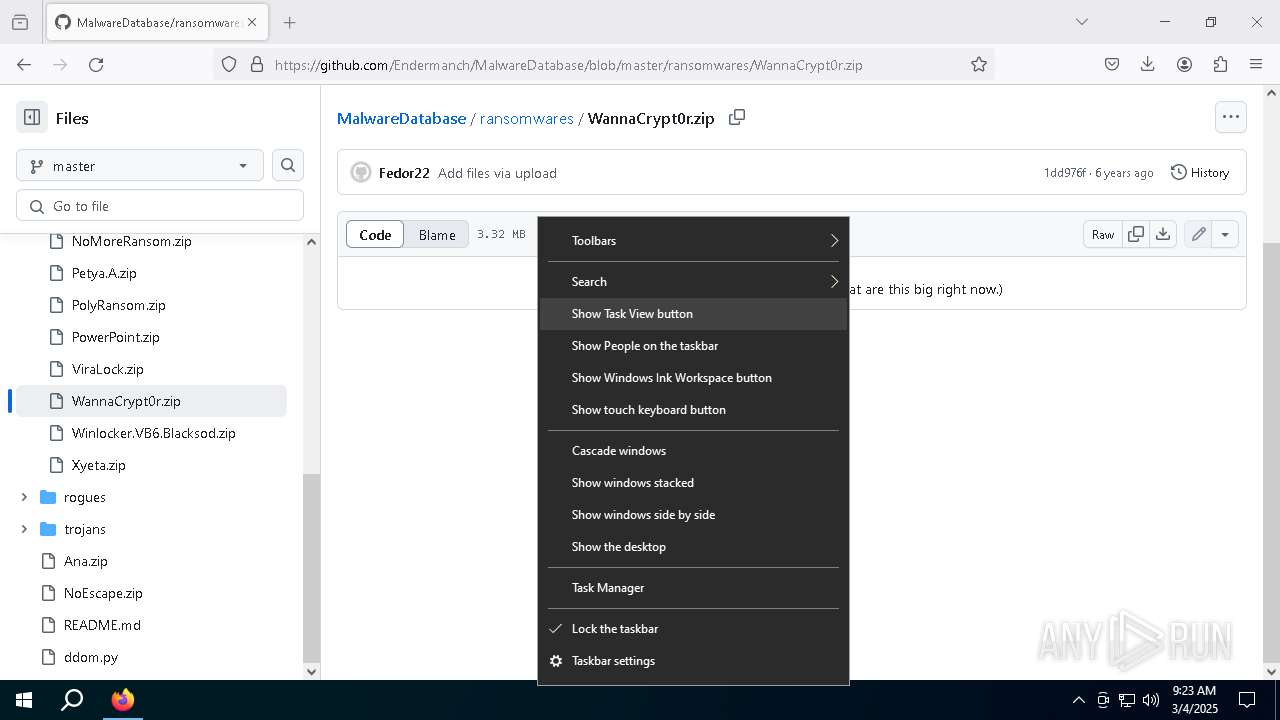Choose Show windows side by side
Image resolution: width=1280 pixels, height=720 pixels.
[693, 515]
